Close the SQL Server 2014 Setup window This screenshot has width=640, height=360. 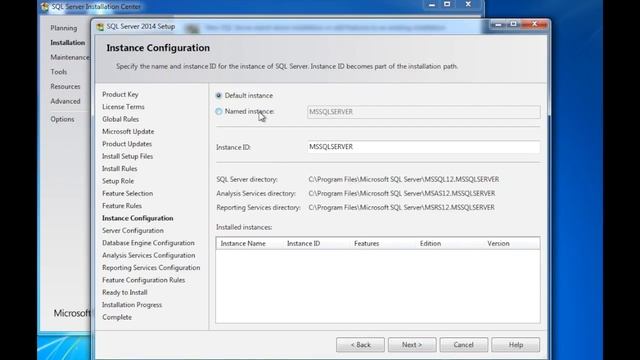tap(535, 24)
